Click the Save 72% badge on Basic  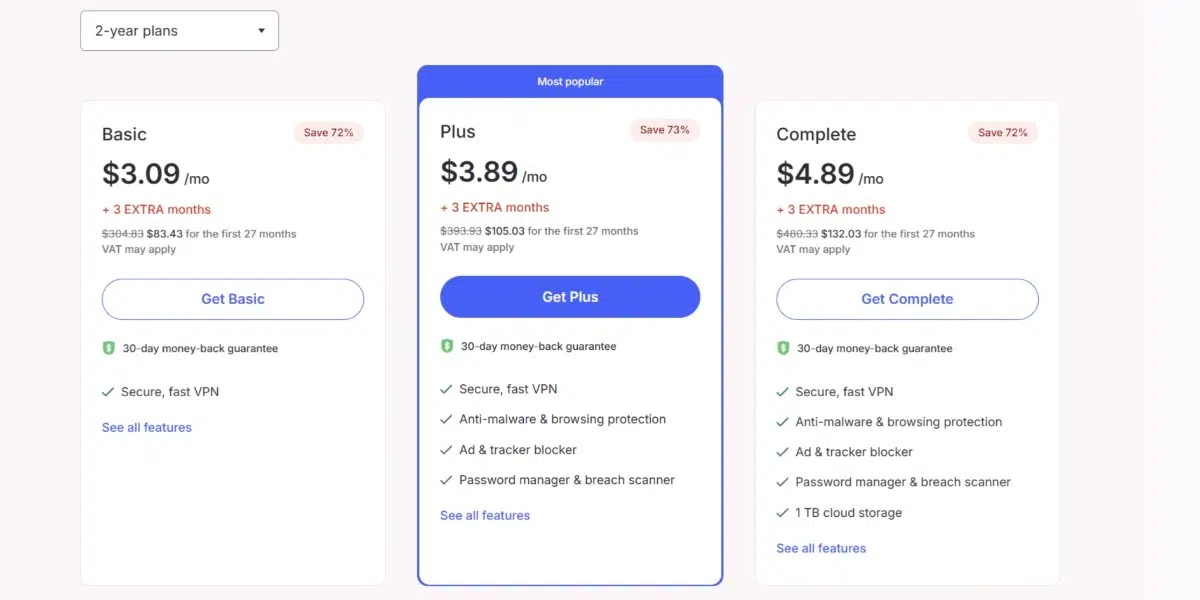[328, 132]
